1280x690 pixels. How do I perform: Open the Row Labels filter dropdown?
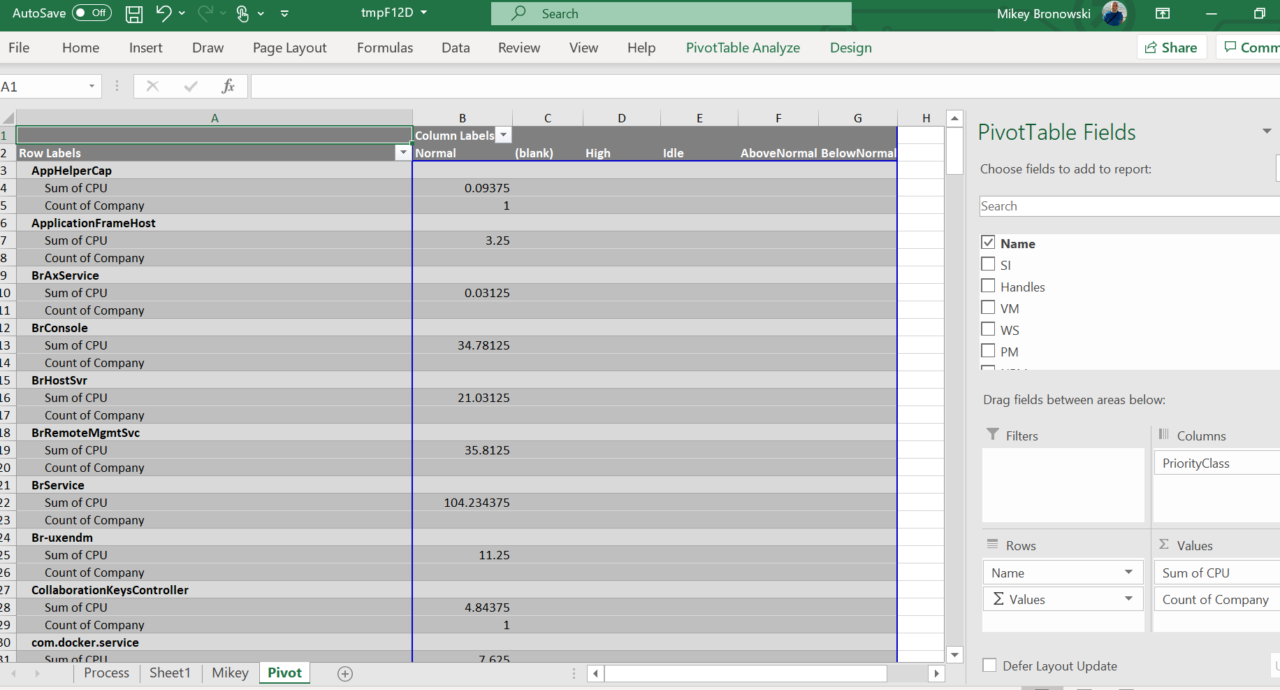click(404, 152)
